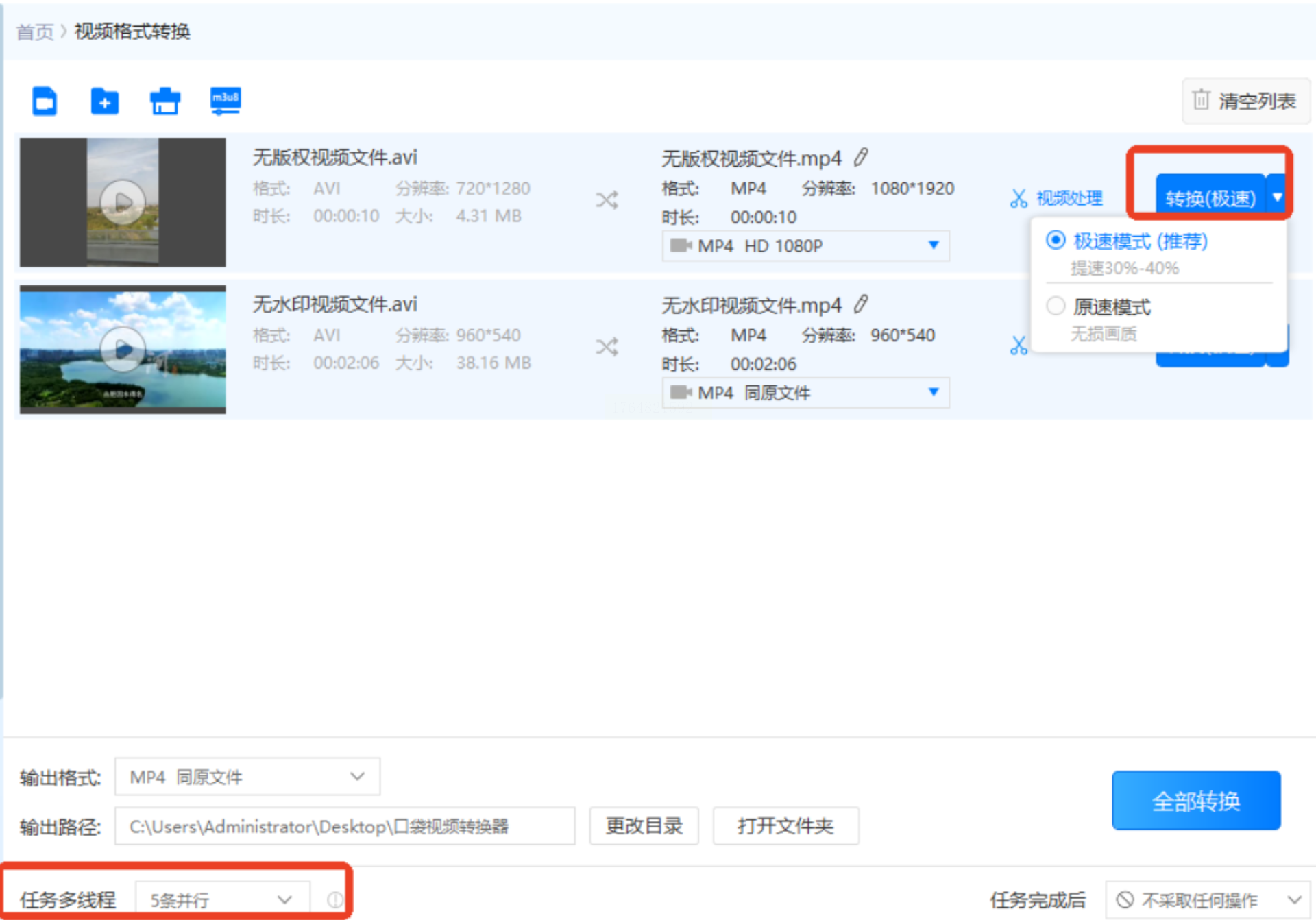The height and width of the screenshot is (920, 1316).
Task: Click the 更改目录 button
Action: (644, 826)
